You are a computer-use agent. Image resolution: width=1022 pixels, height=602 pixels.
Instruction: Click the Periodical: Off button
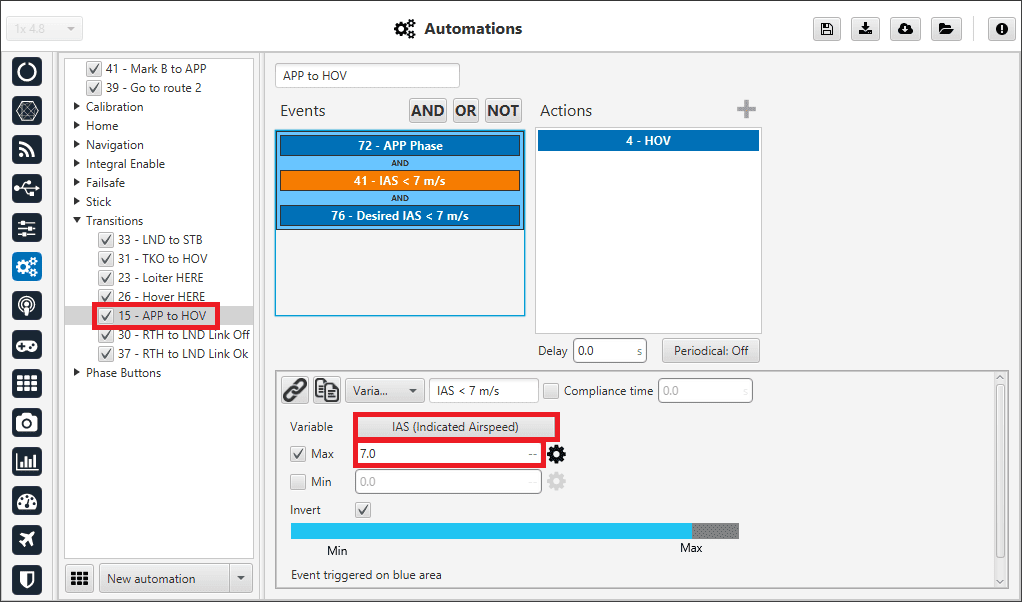[x=711, y=351]
